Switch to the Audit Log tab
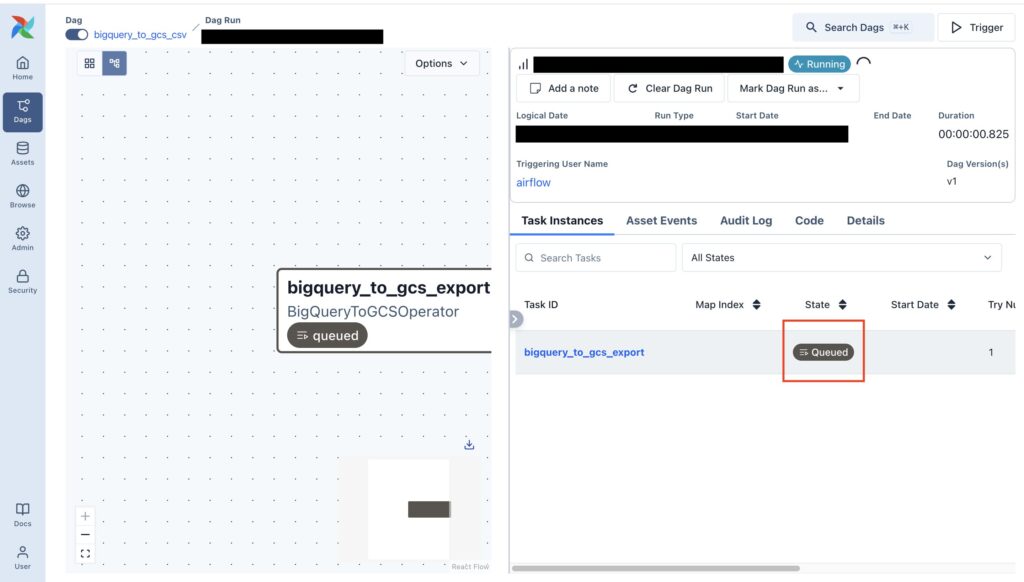Image resolution: width=1024 pixels, height=582 pixels. pyautogui.click(x=746, y=220)
